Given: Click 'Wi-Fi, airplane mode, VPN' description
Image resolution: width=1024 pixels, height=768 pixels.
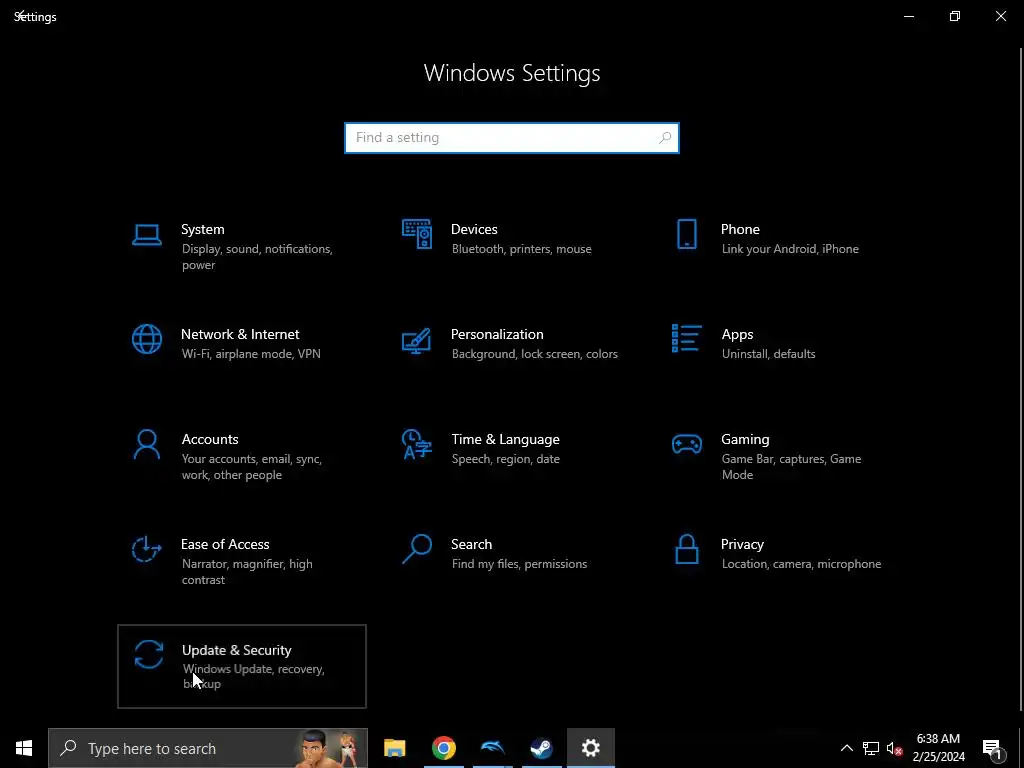Looking at the screenshot, I should (x=251, y=354).
